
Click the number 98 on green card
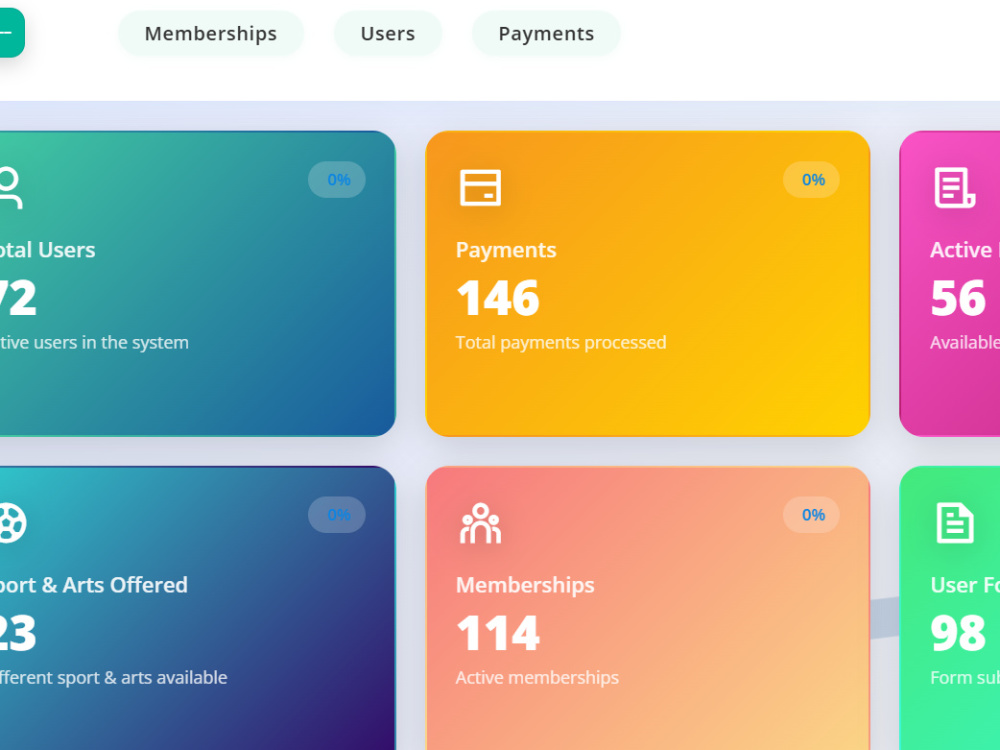[x=958, y=633]
